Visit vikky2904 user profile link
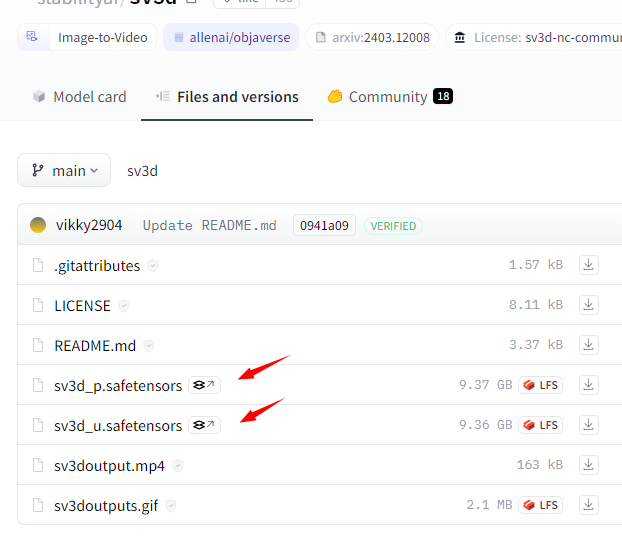 (88, 225)
